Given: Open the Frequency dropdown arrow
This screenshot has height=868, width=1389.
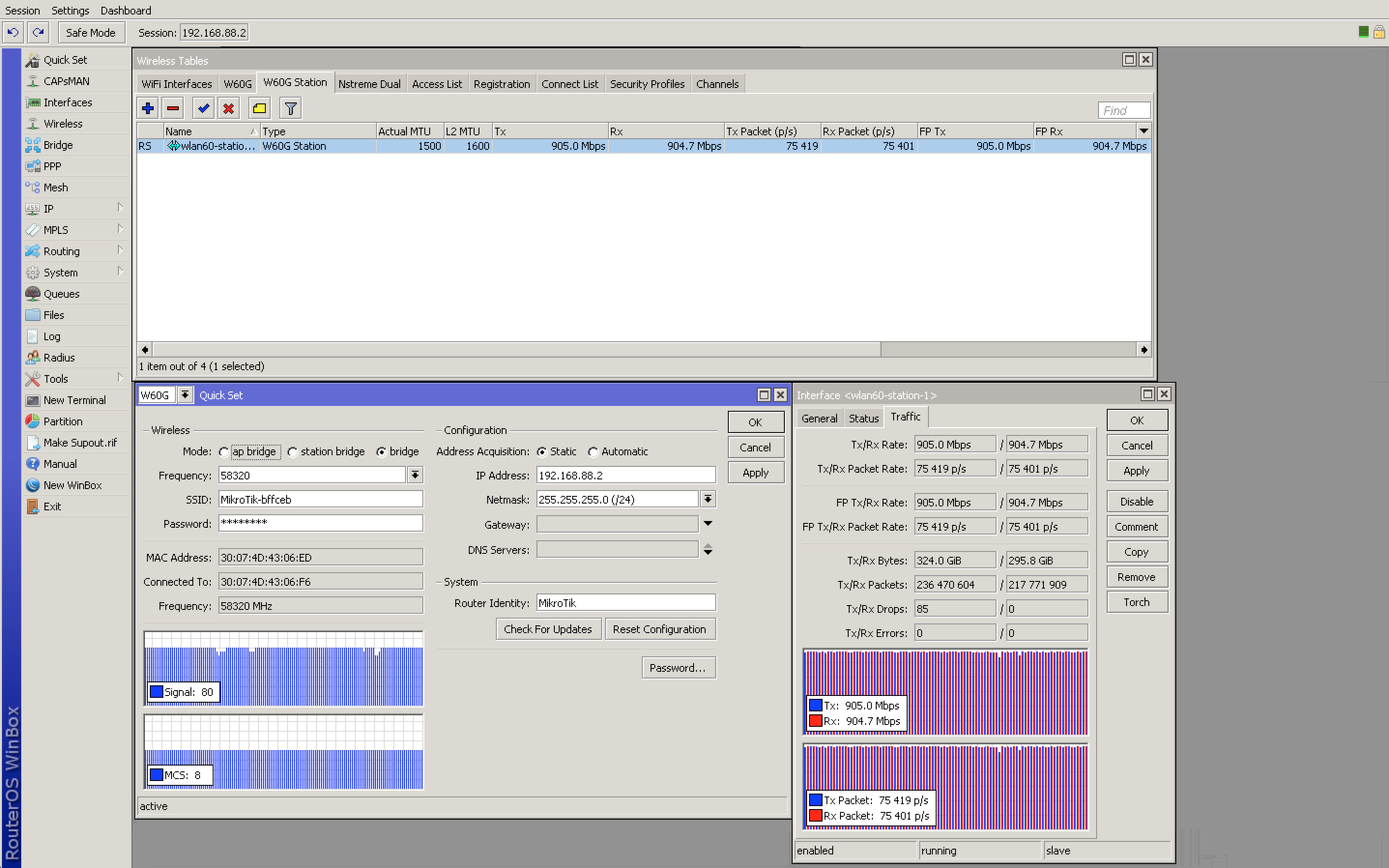Looking at the screenshot, I should tap(415, 475).
